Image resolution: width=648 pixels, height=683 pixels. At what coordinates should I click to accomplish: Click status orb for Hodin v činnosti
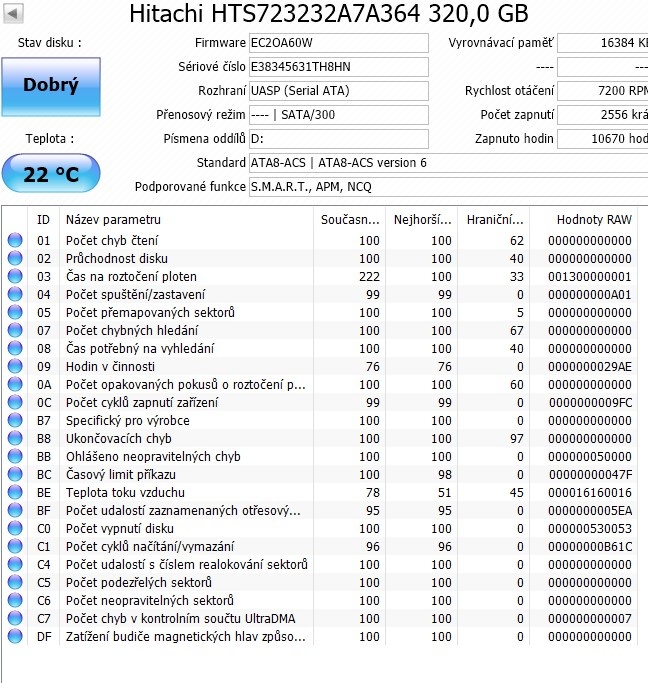coord(15,366)
